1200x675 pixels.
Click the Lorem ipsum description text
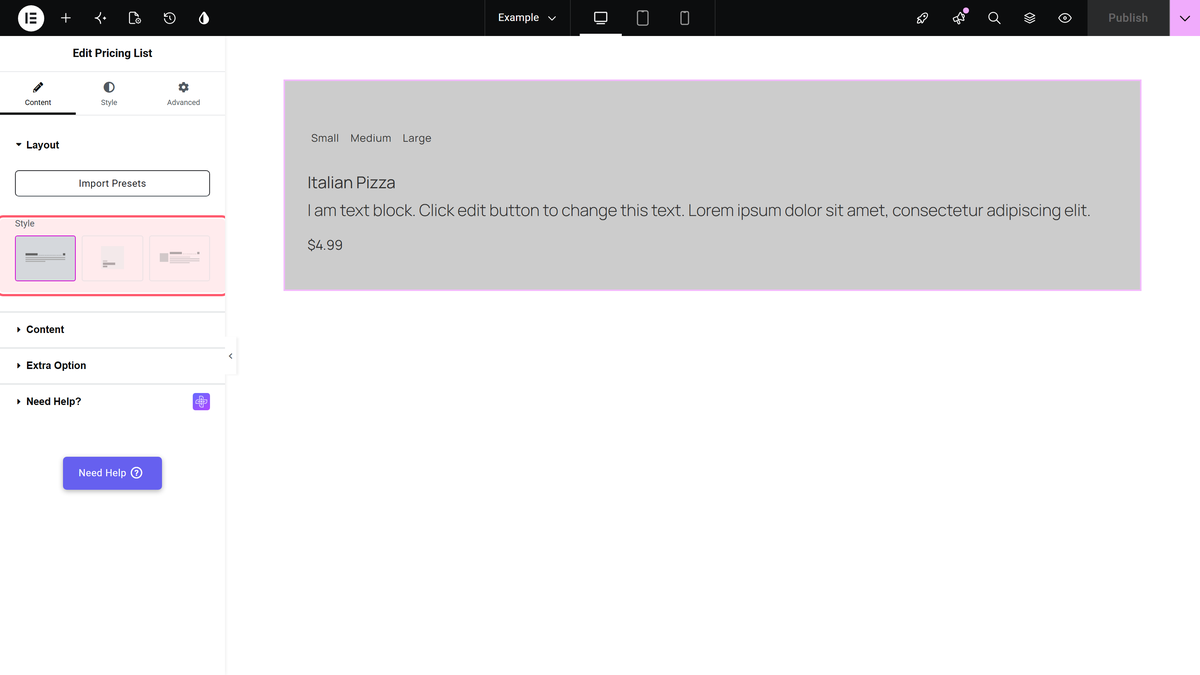699,211
